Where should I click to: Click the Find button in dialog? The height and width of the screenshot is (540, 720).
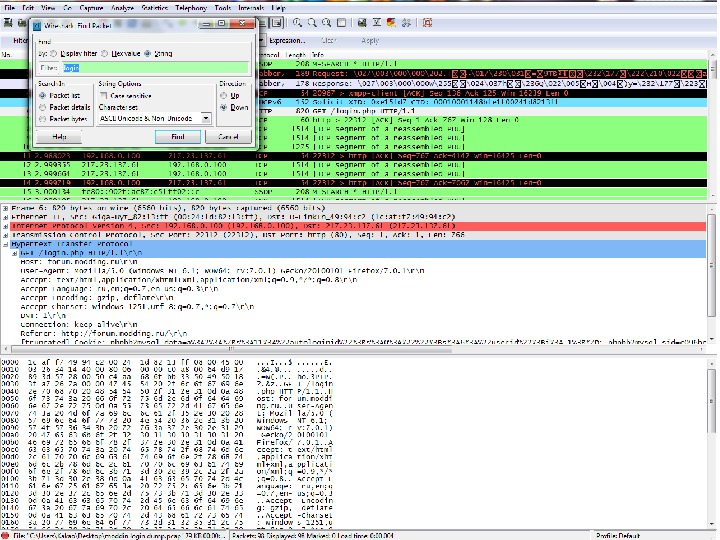(178, 136)
